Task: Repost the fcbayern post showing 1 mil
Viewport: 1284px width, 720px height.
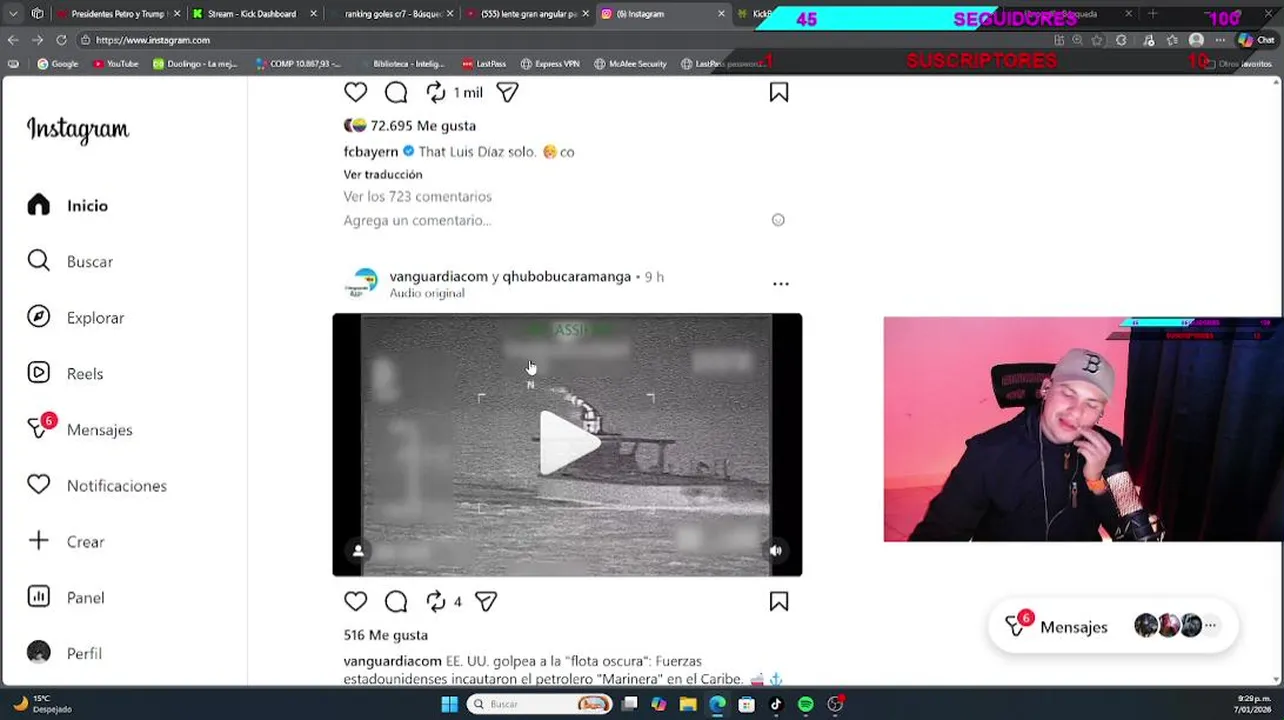Action: click(x=436, y=92)
